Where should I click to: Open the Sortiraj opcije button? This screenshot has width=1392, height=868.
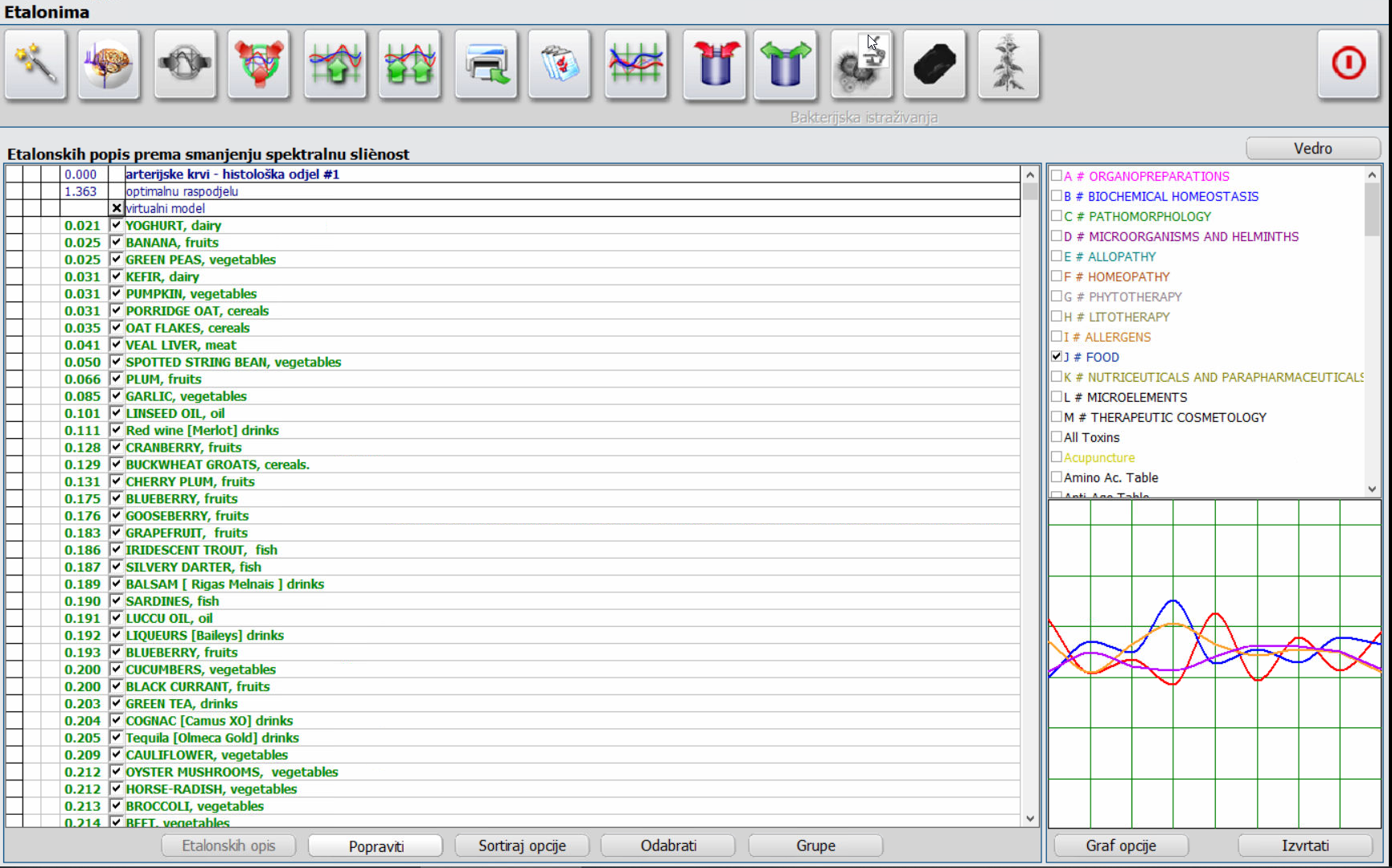[x=522, y=845]
